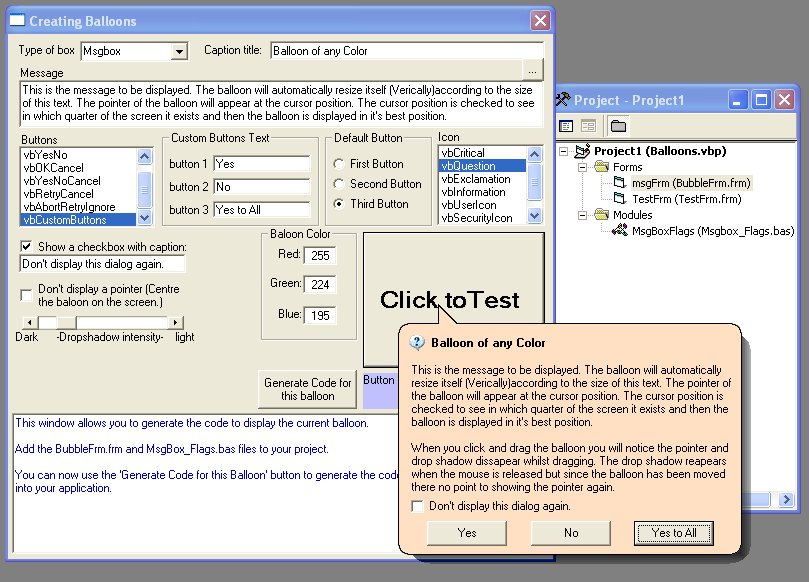Select the 'First Button' radio option
This screenshot has width=809, height=582.
point(339,164)
